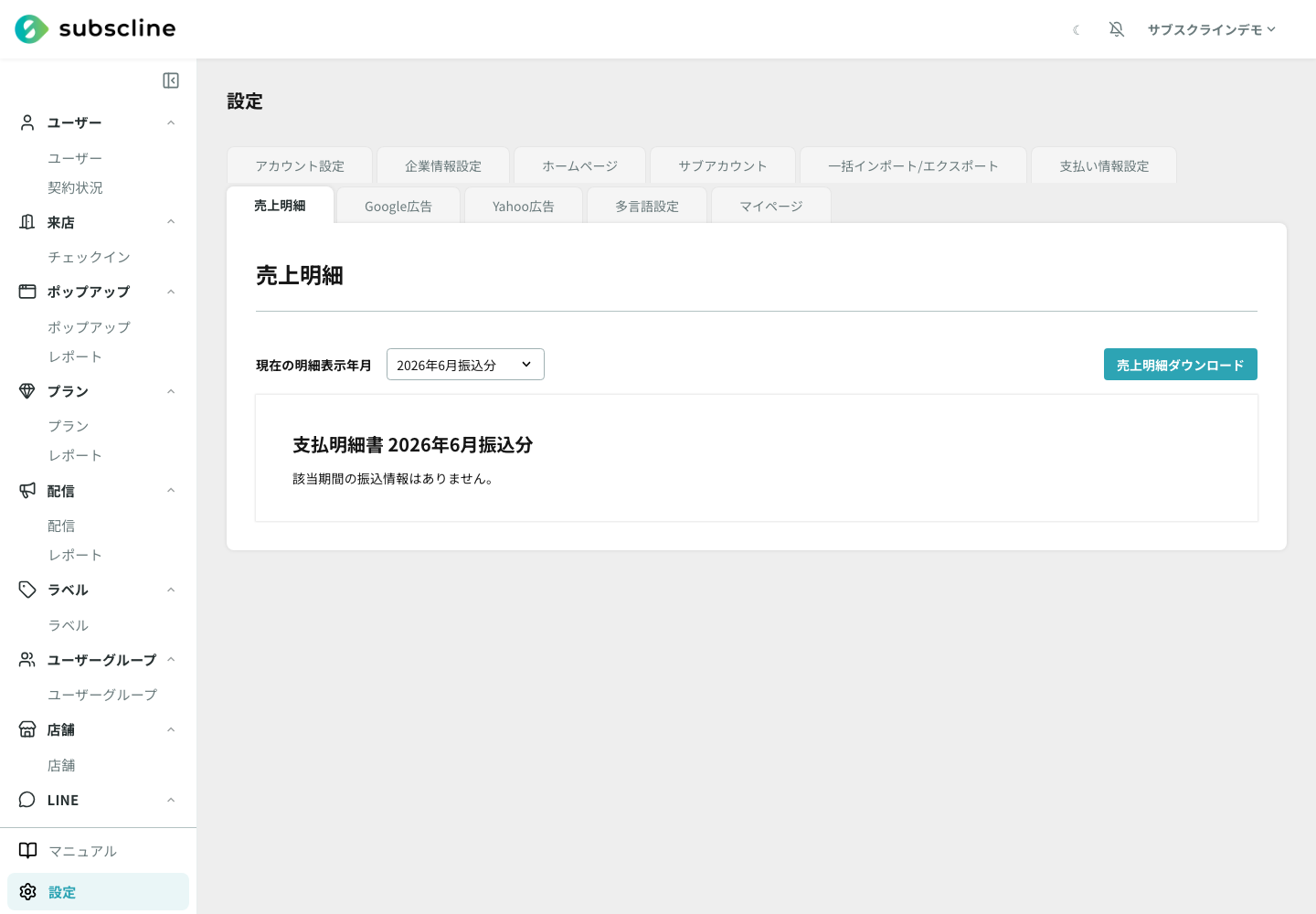Open 契約状況 page
Image resolution: width=1316 pixels, height=914 pixels.
click(75, 187)
